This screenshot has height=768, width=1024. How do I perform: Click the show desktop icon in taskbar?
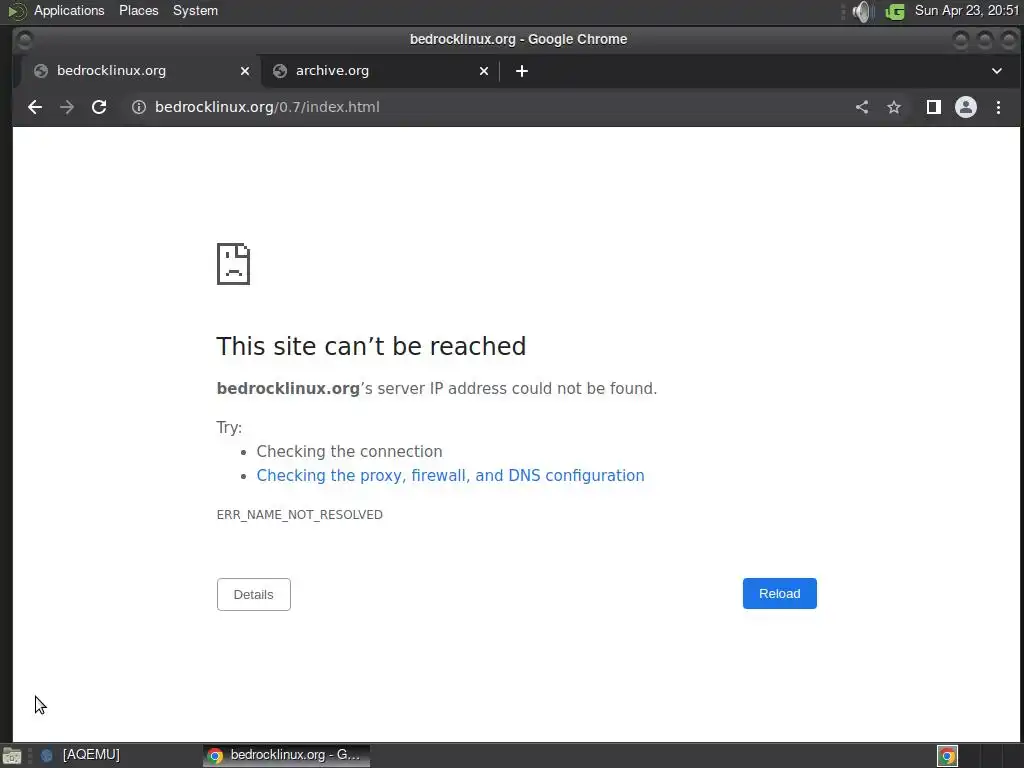[12, 756]
